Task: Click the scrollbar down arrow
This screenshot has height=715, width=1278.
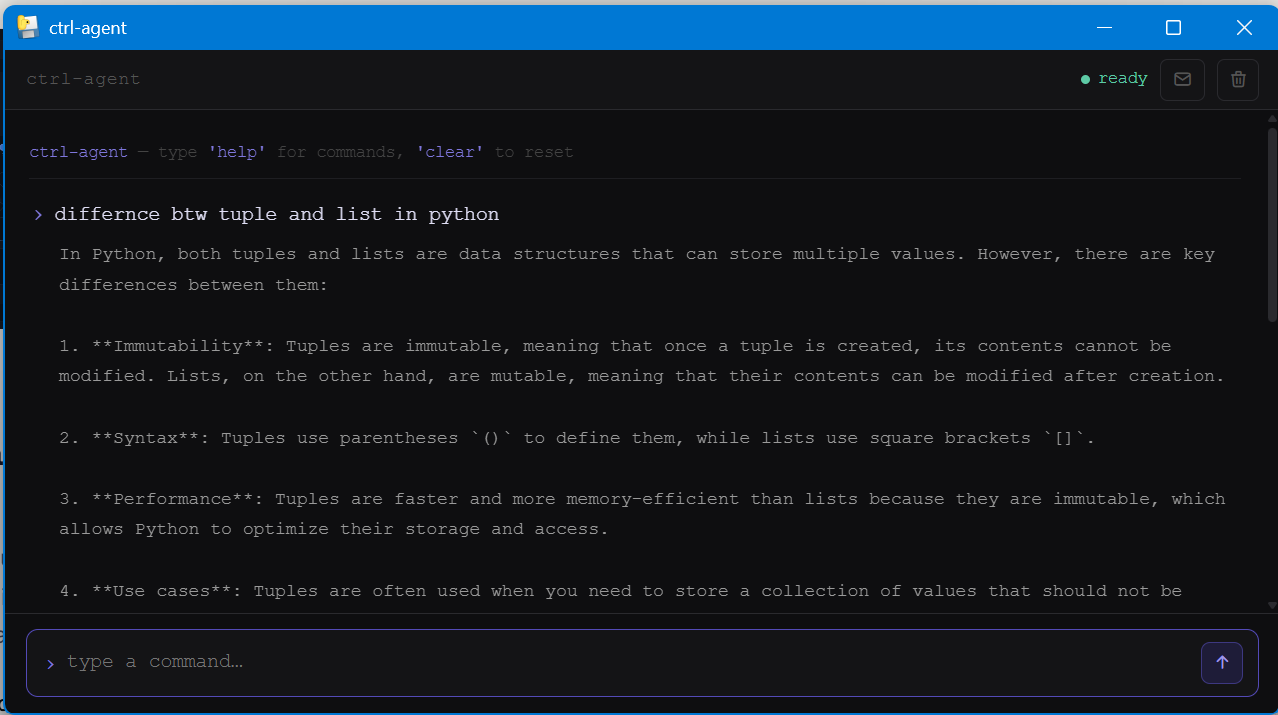Action: (1271, 605)
